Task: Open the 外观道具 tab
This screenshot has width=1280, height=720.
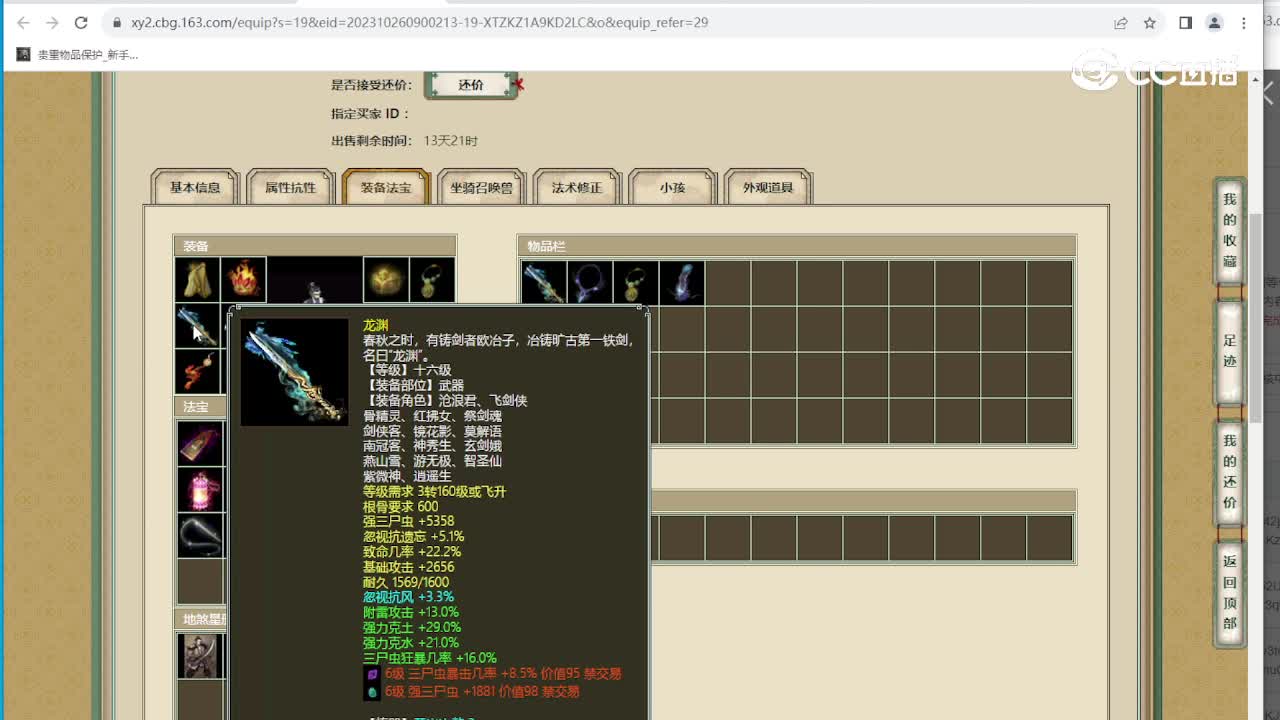Action: coord(768,187)
